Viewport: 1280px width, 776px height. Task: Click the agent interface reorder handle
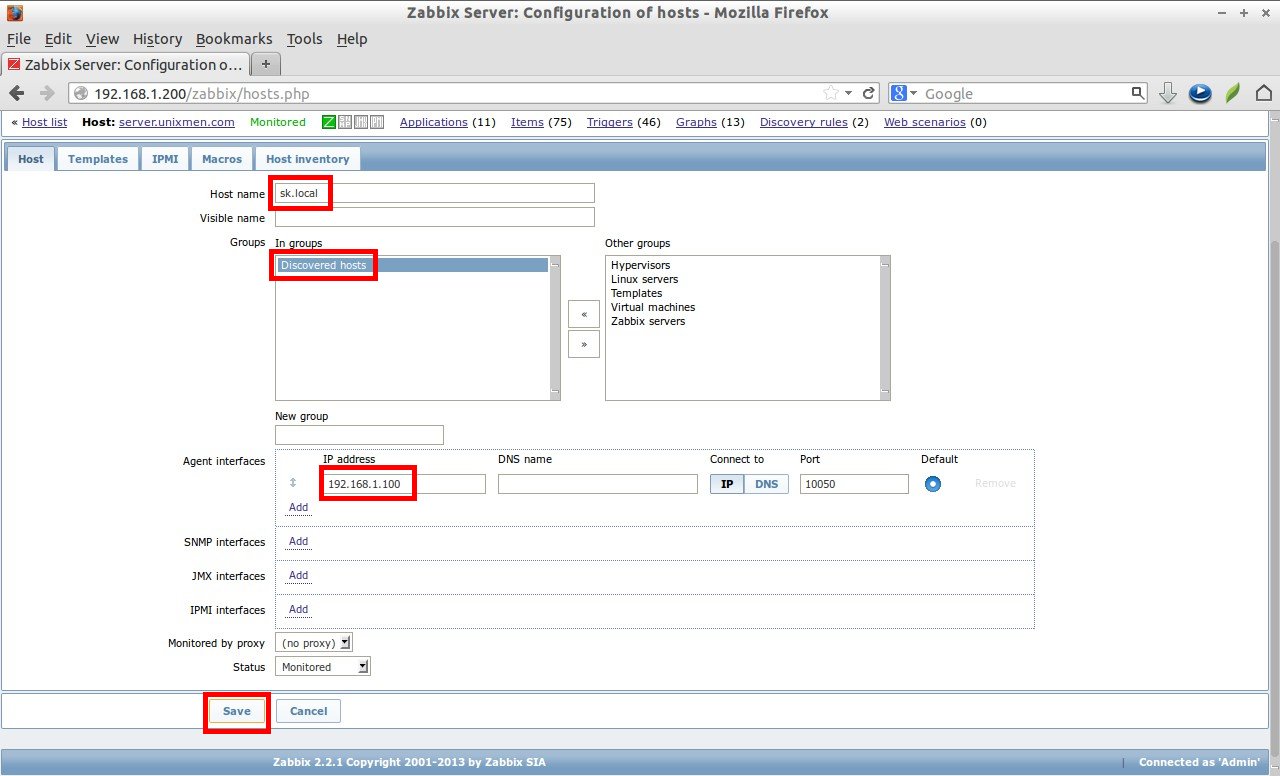tap(293, 483)
